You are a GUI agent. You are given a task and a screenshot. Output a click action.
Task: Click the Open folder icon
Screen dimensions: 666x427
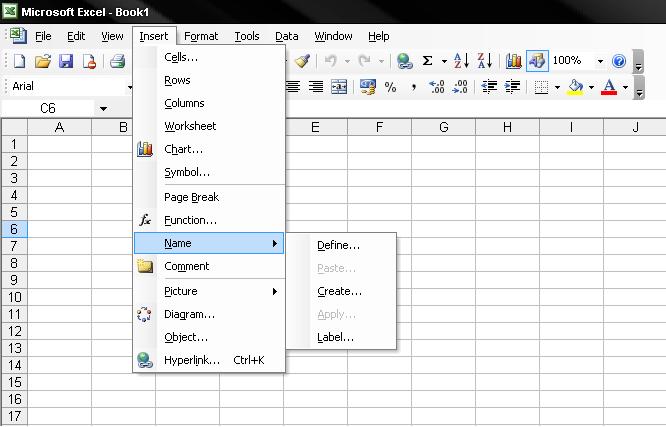[x=42, y=61]
